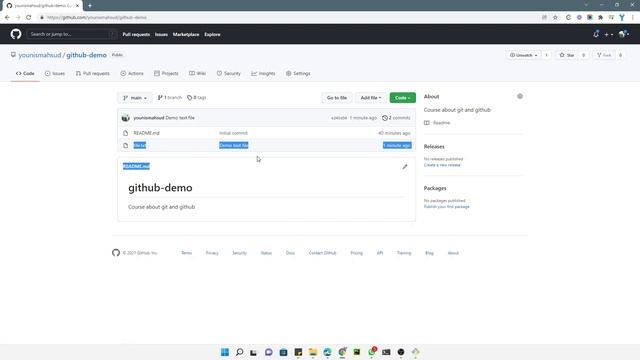Click Publish your first package link
This screenshot has height=360, width=640.
[447, 207]
